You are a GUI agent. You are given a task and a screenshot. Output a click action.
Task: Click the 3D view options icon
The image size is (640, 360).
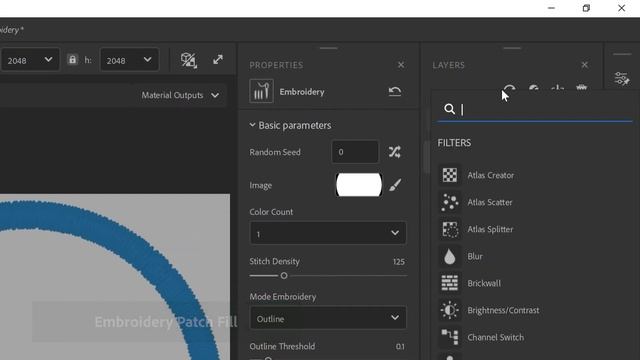tap(189, 60)
